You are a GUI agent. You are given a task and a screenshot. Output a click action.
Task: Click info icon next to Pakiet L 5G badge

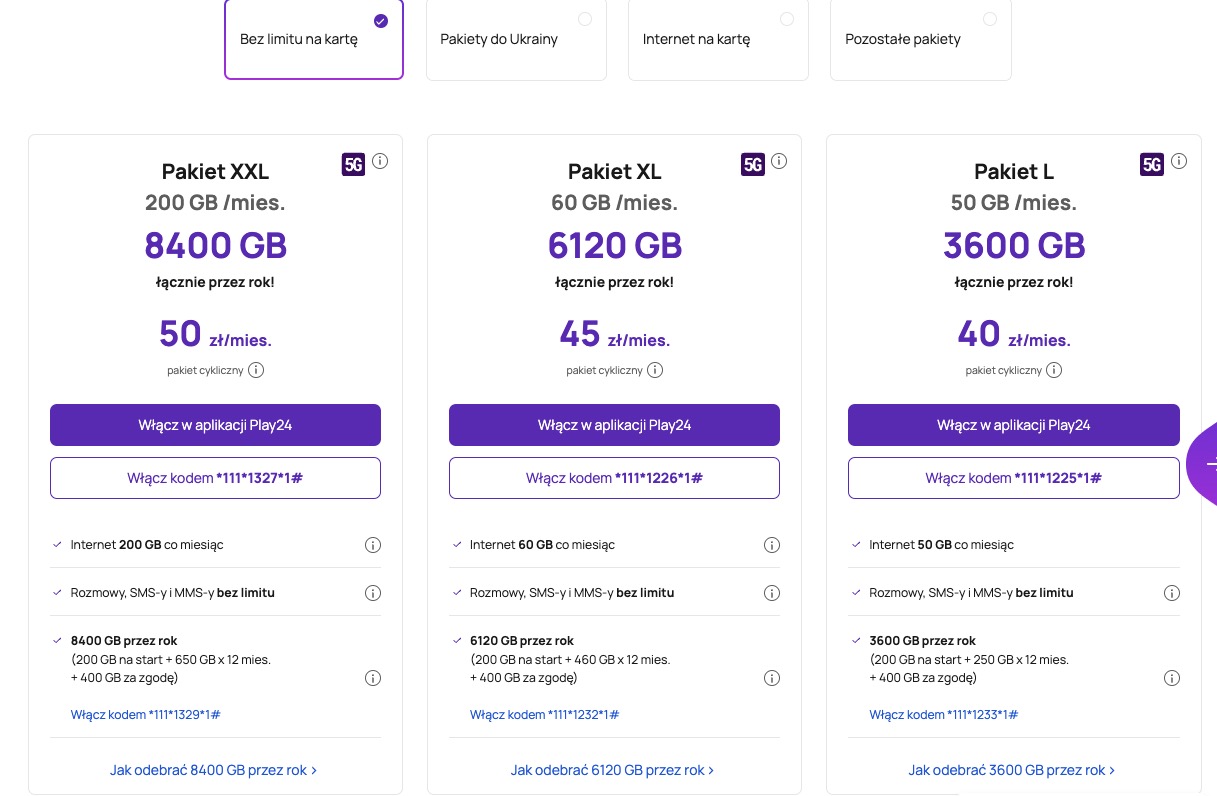(1179, 161)
